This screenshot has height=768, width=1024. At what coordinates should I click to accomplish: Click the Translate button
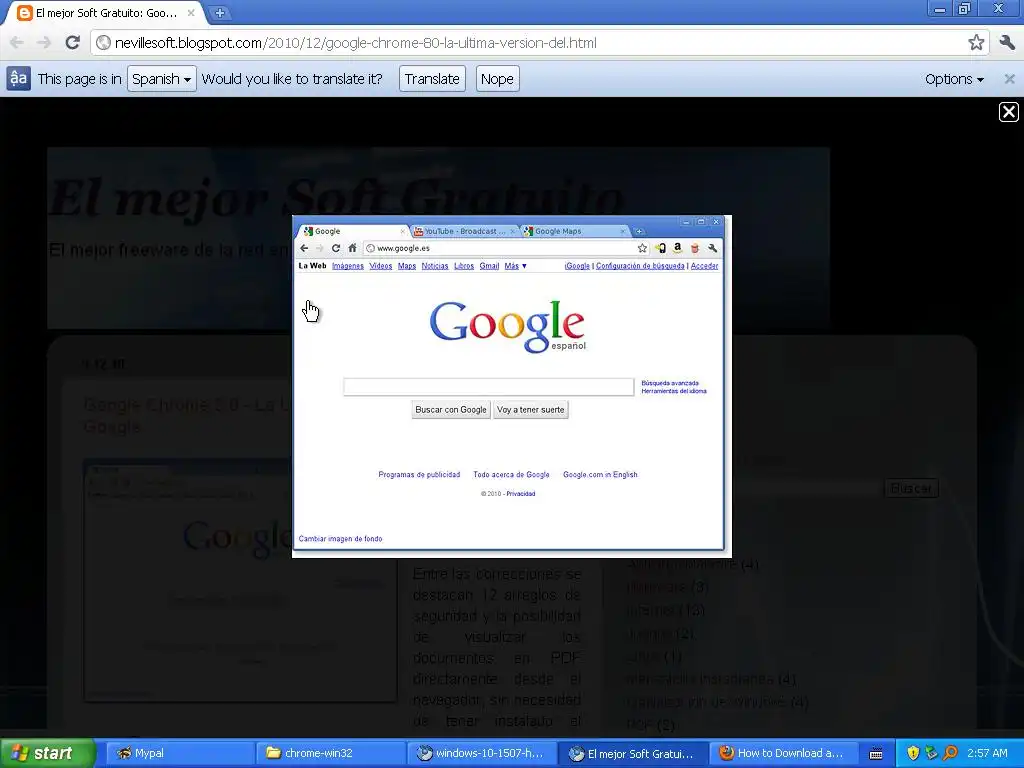tap(432, 79)
